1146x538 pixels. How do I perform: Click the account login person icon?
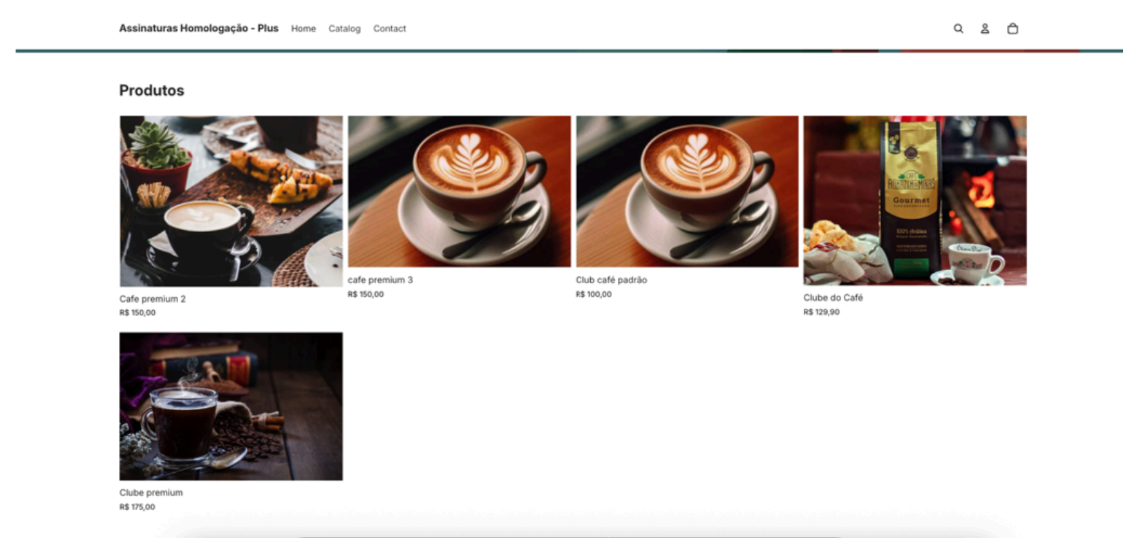click(x=985, y=29)
